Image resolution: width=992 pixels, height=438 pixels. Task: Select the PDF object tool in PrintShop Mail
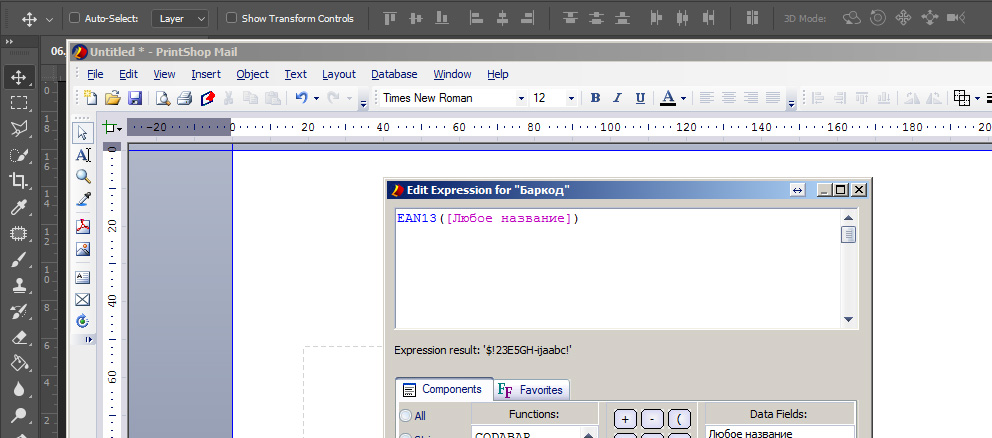click(83, 227)
